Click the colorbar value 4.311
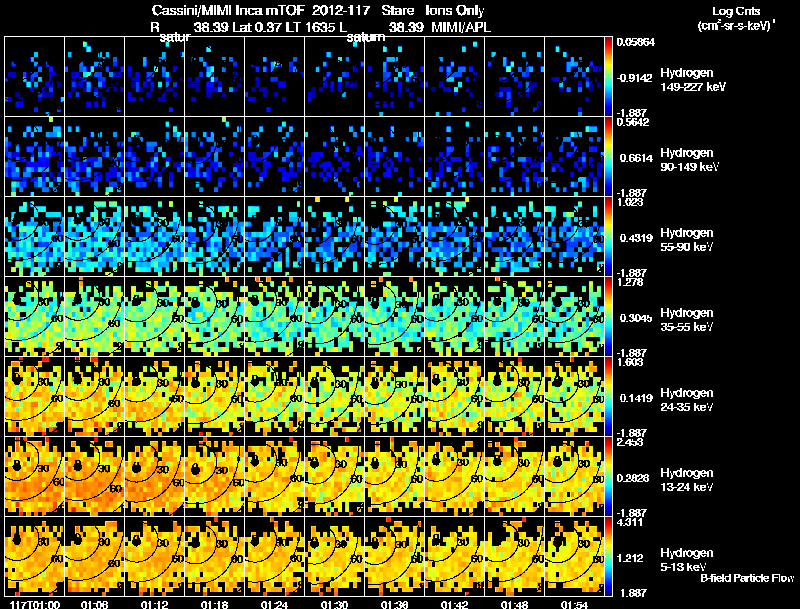 [630, 522]
